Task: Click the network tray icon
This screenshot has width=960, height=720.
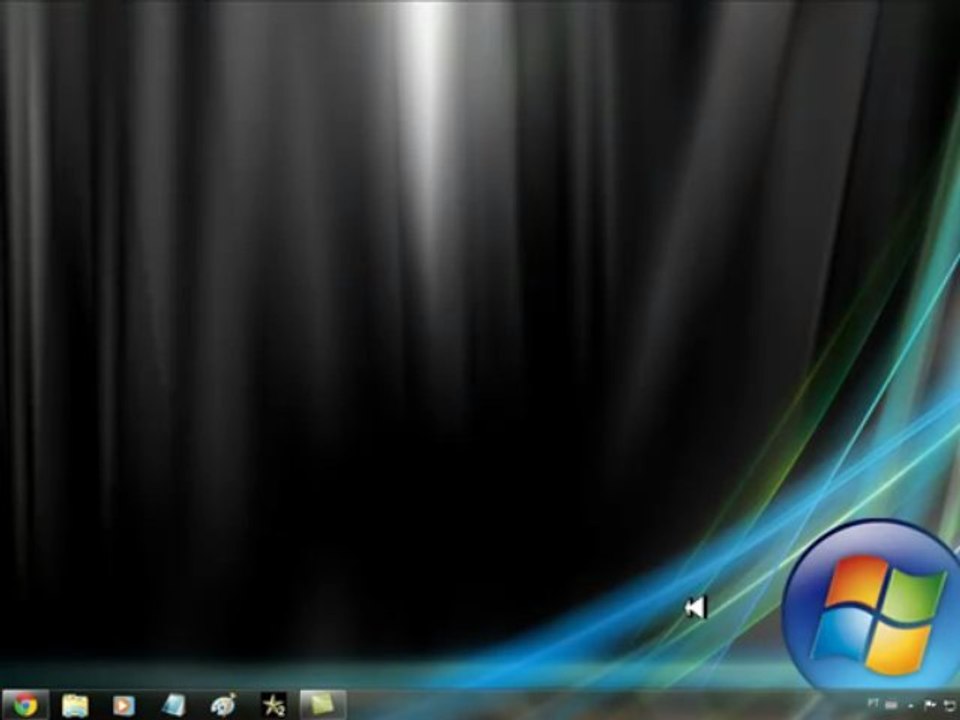Action: click(949, 706)
